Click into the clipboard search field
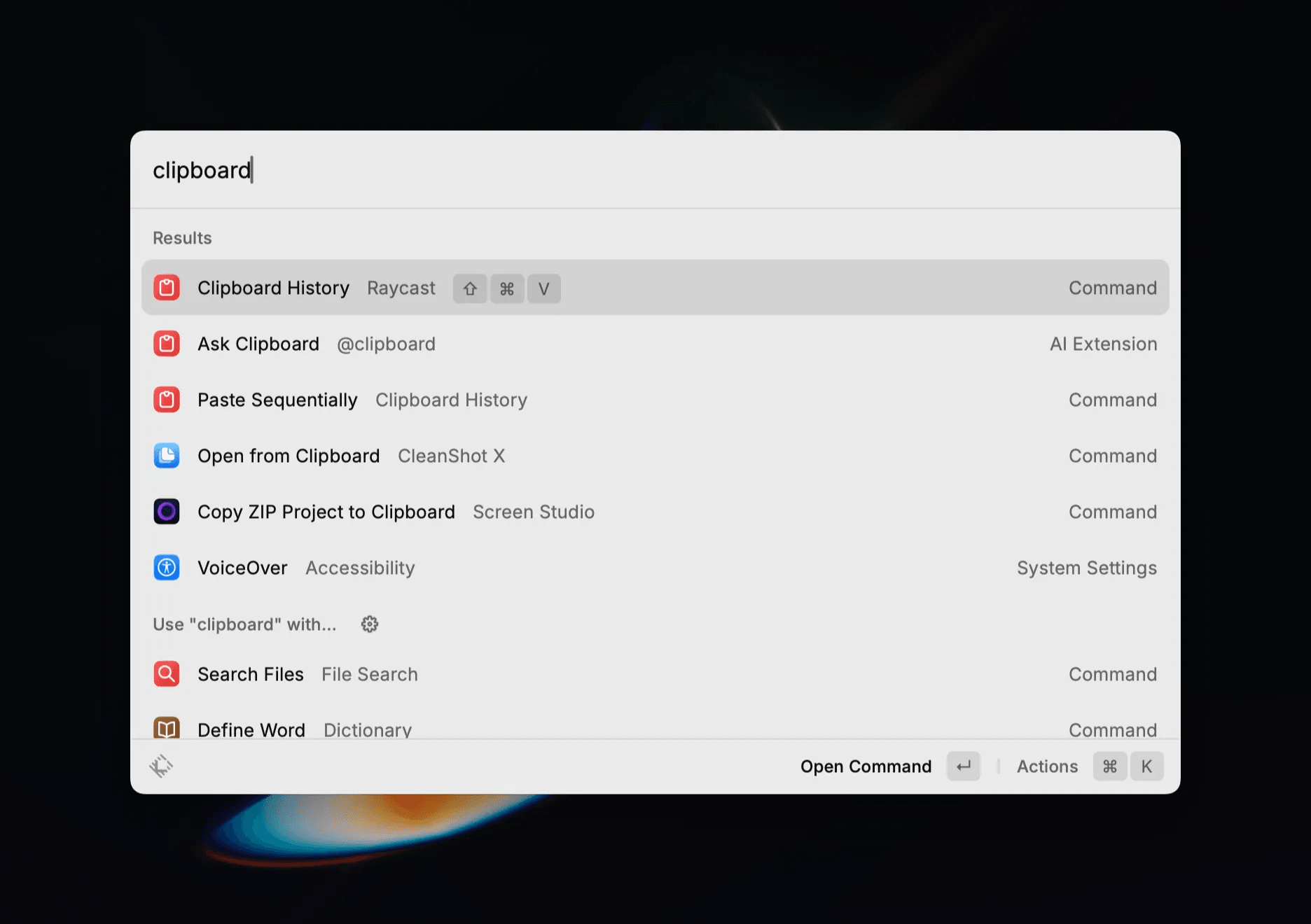 (x=655, y=170)
